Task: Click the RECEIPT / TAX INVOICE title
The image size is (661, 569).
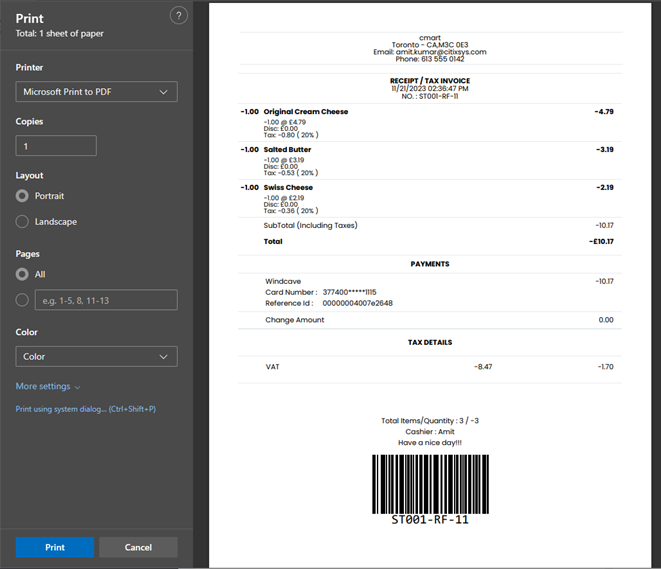Action: point(429,80)
